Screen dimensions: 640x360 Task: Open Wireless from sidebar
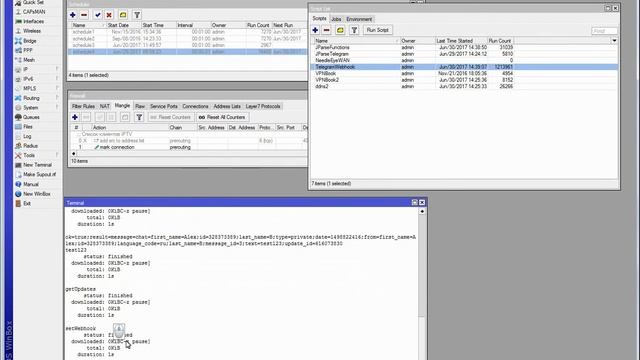32,31
